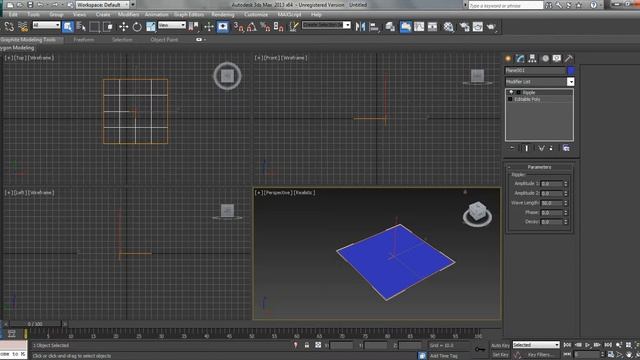Open the Create menu
Image resolution: width=640 pixels, height=360 pixels.
(x=103, y=15)
